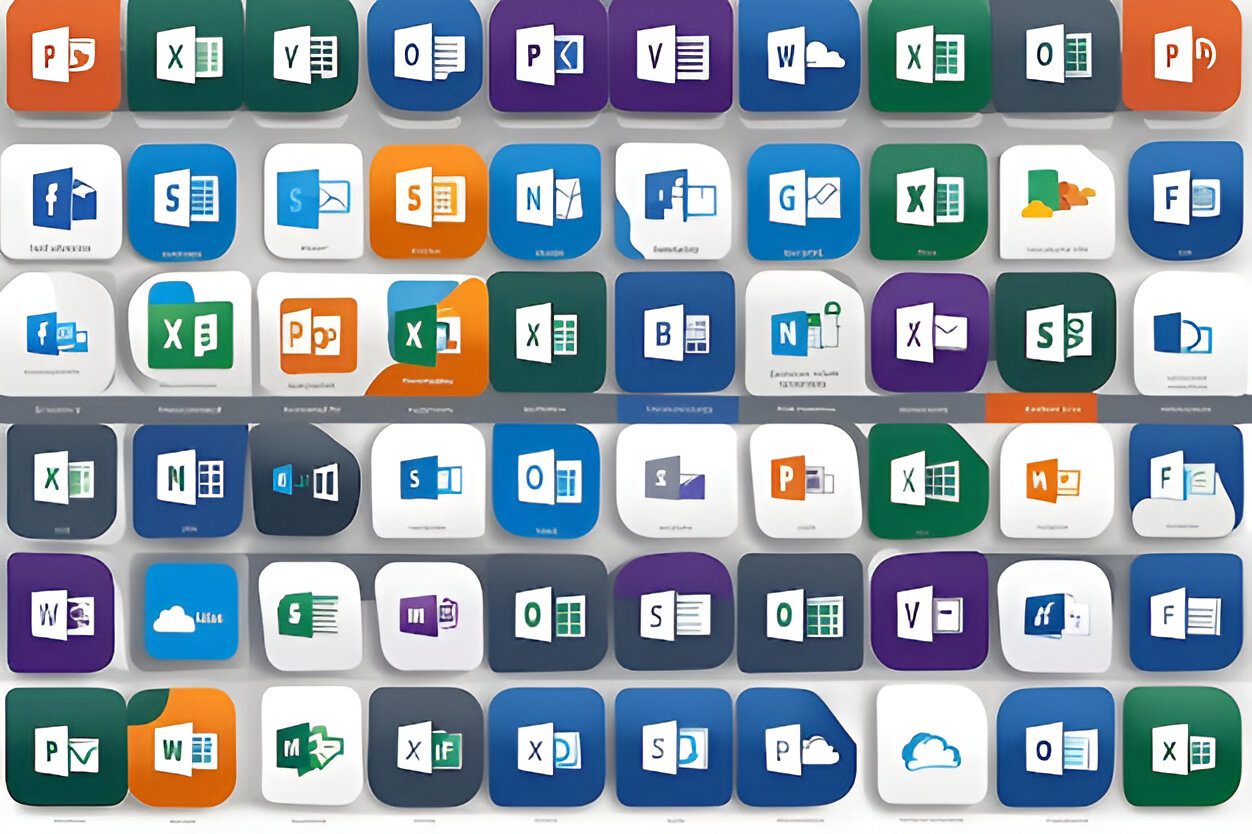Select the orange highlighted label in divider bar
Image resolution: width=1252 pixels, height=834 pixels.
pyautogui.click(x=1040, y=408)
